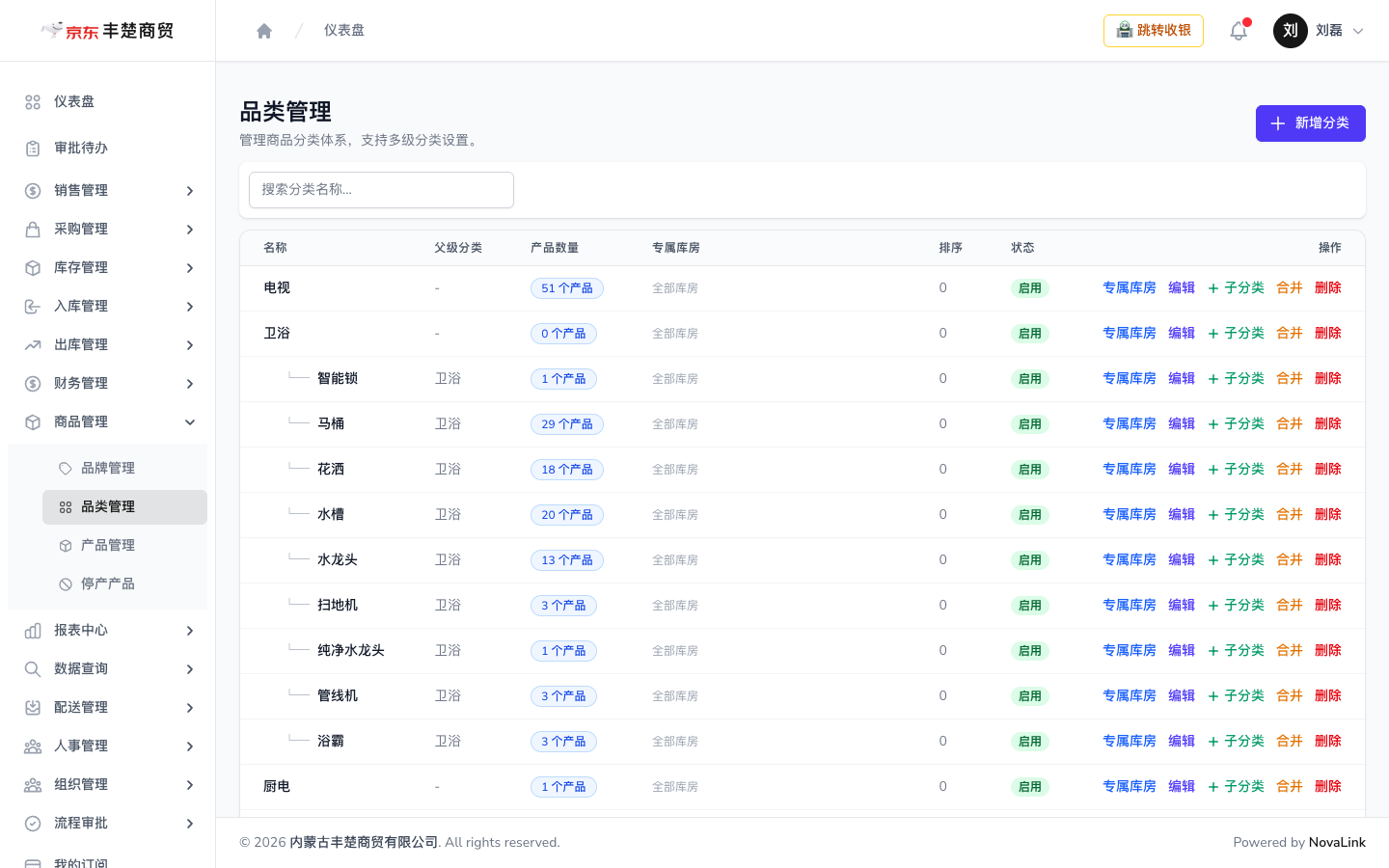Click the 仪表盘 sidebar icon

click(33, 102)
